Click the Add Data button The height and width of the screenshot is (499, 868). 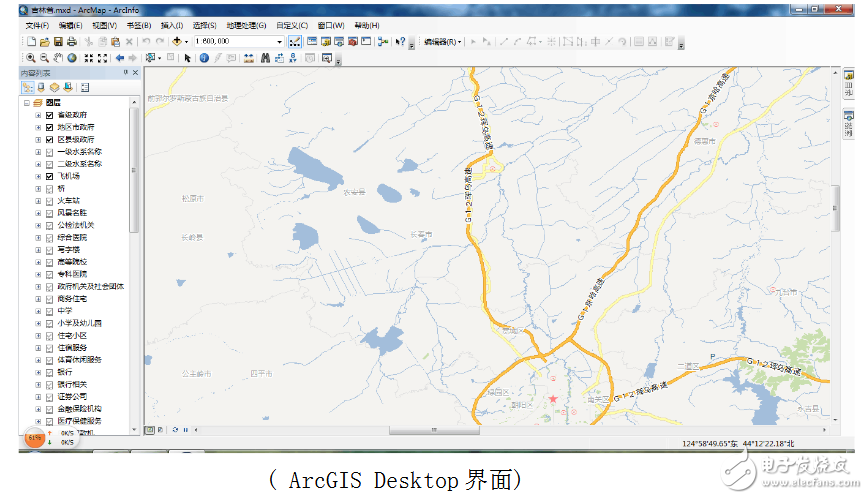coord(177,42)
